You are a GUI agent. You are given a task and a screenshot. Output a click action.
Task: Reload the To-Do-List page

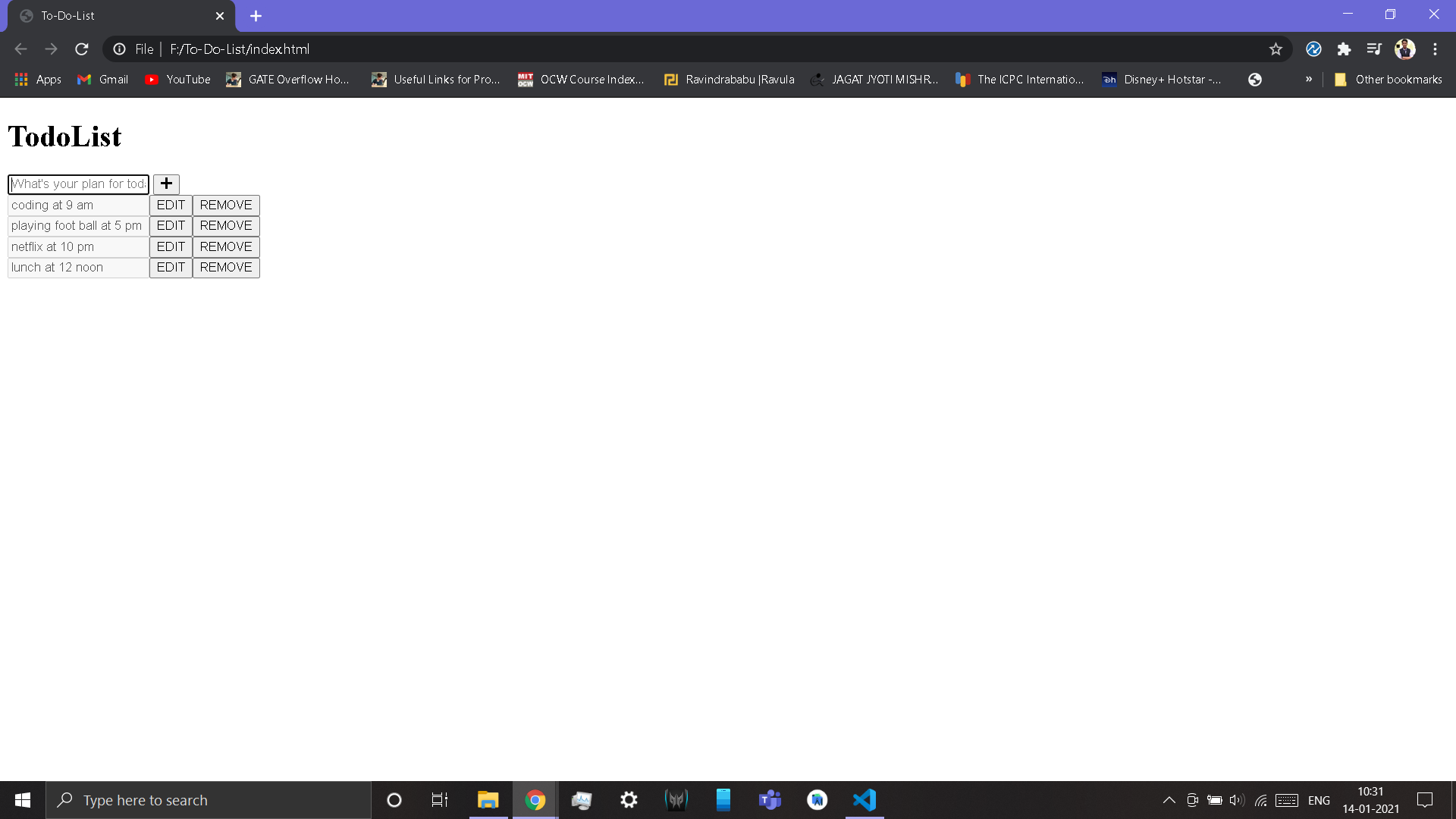[x=82, y=49]
